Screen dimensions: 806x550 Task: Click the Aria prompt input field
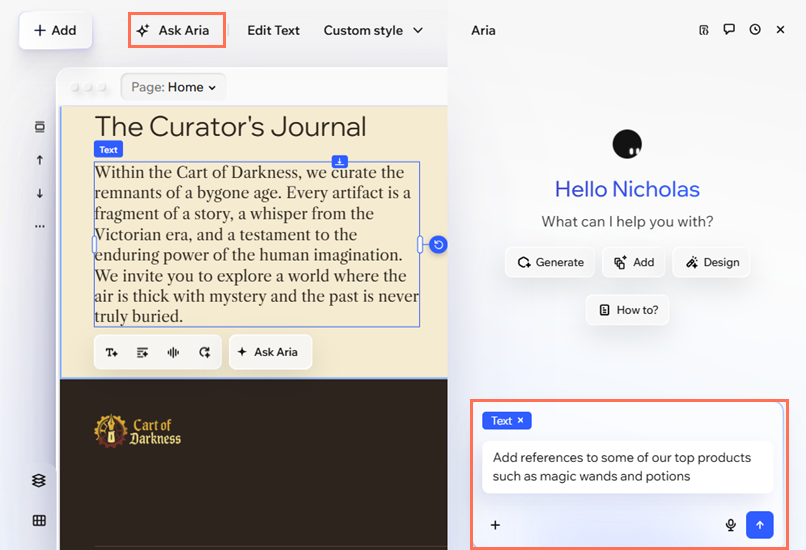628,467
